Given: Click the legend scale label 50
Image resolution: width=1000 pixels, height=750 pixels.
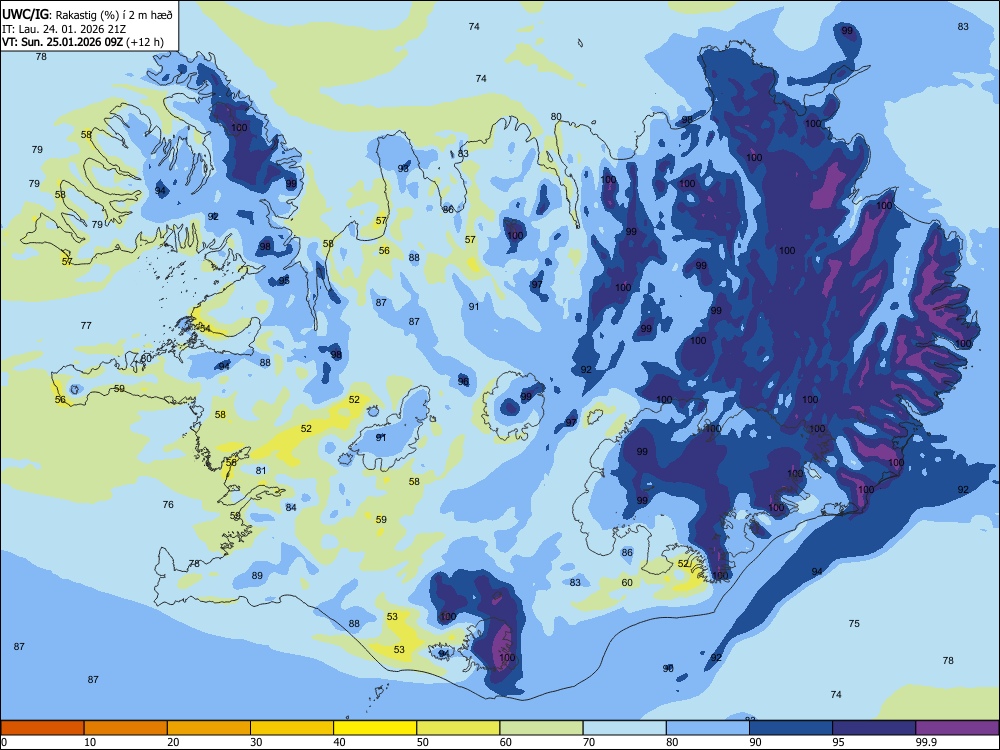Looking at the screenshot, I should point(423,742).
